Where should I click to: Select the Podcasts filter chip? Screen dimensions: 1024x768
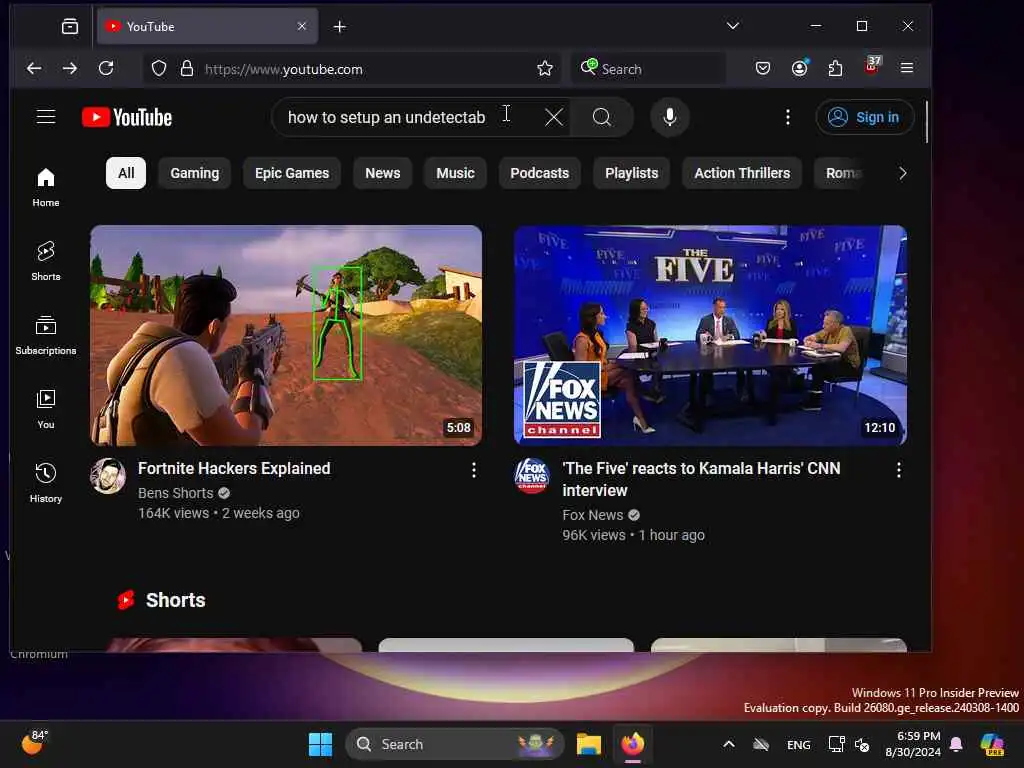click(539, 173)
